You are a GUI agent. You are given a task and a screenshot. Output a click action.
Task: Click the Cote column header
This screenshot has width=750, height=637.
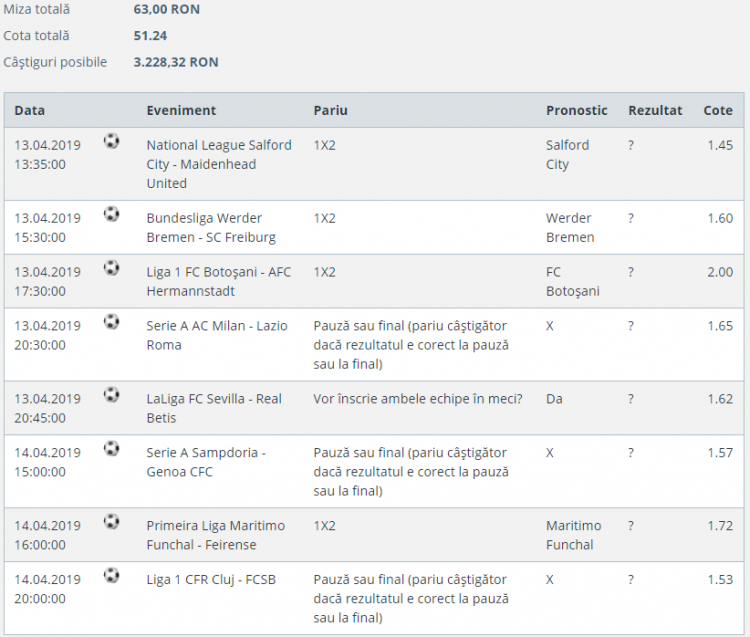(x=718, y=111)
